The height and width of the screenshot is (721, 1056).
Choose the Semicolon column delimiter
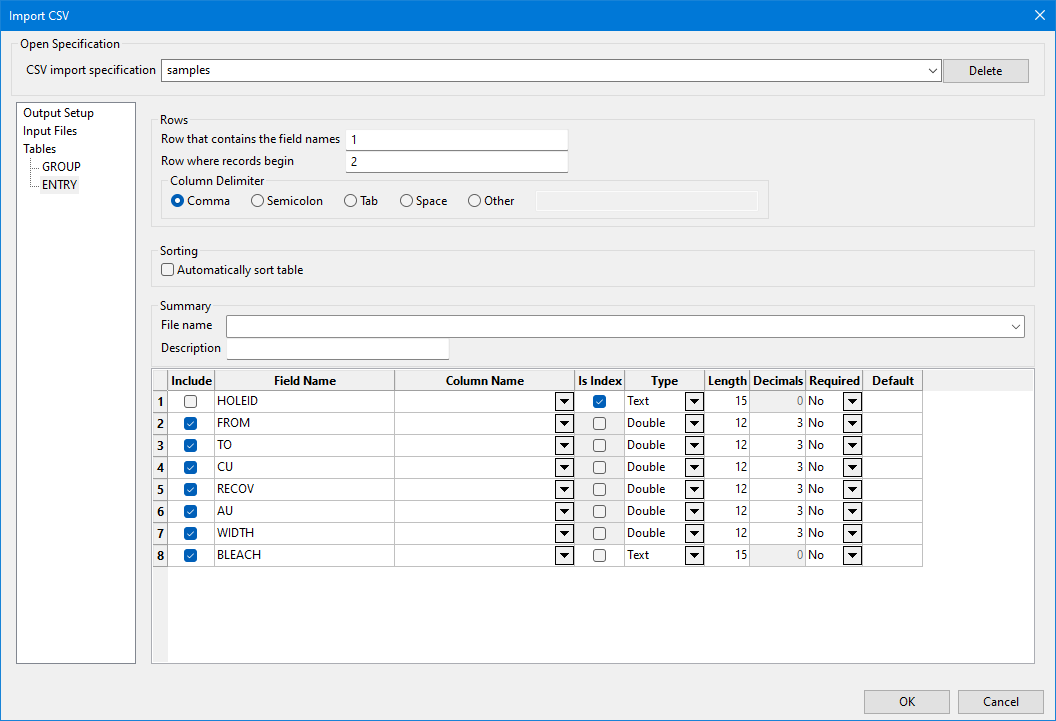258,201
